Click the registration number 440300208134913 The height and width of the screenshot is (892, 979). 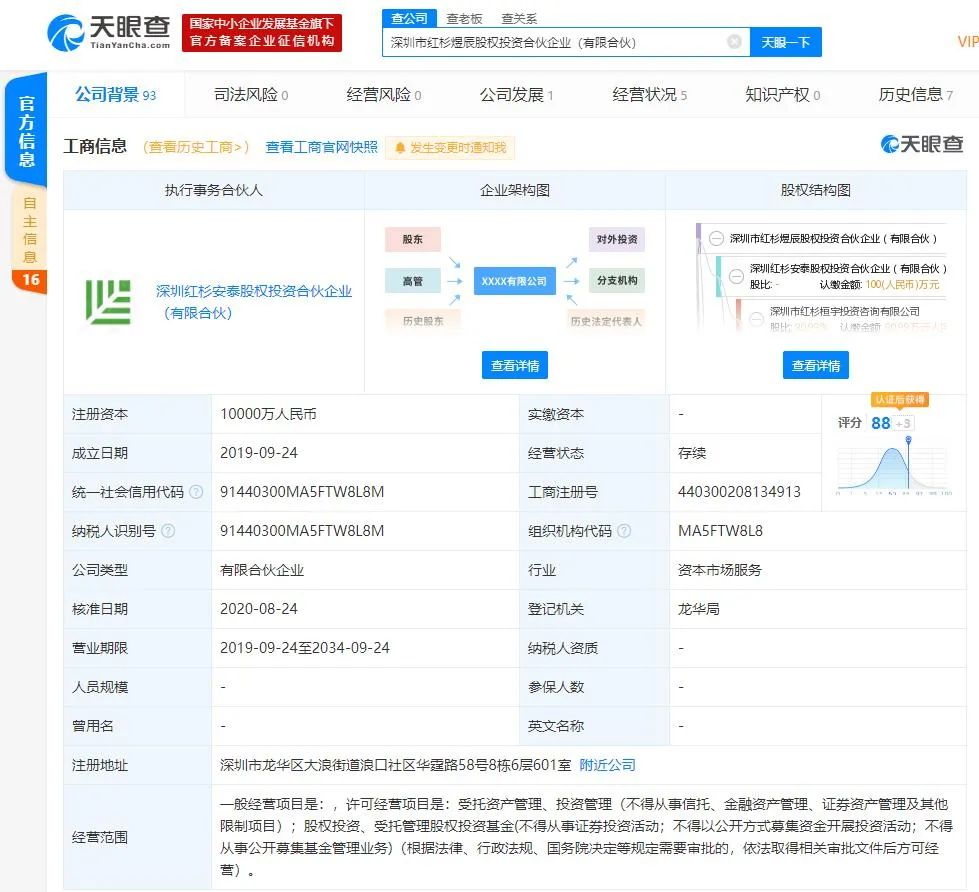pyautogui.click(x=739, y=492)
